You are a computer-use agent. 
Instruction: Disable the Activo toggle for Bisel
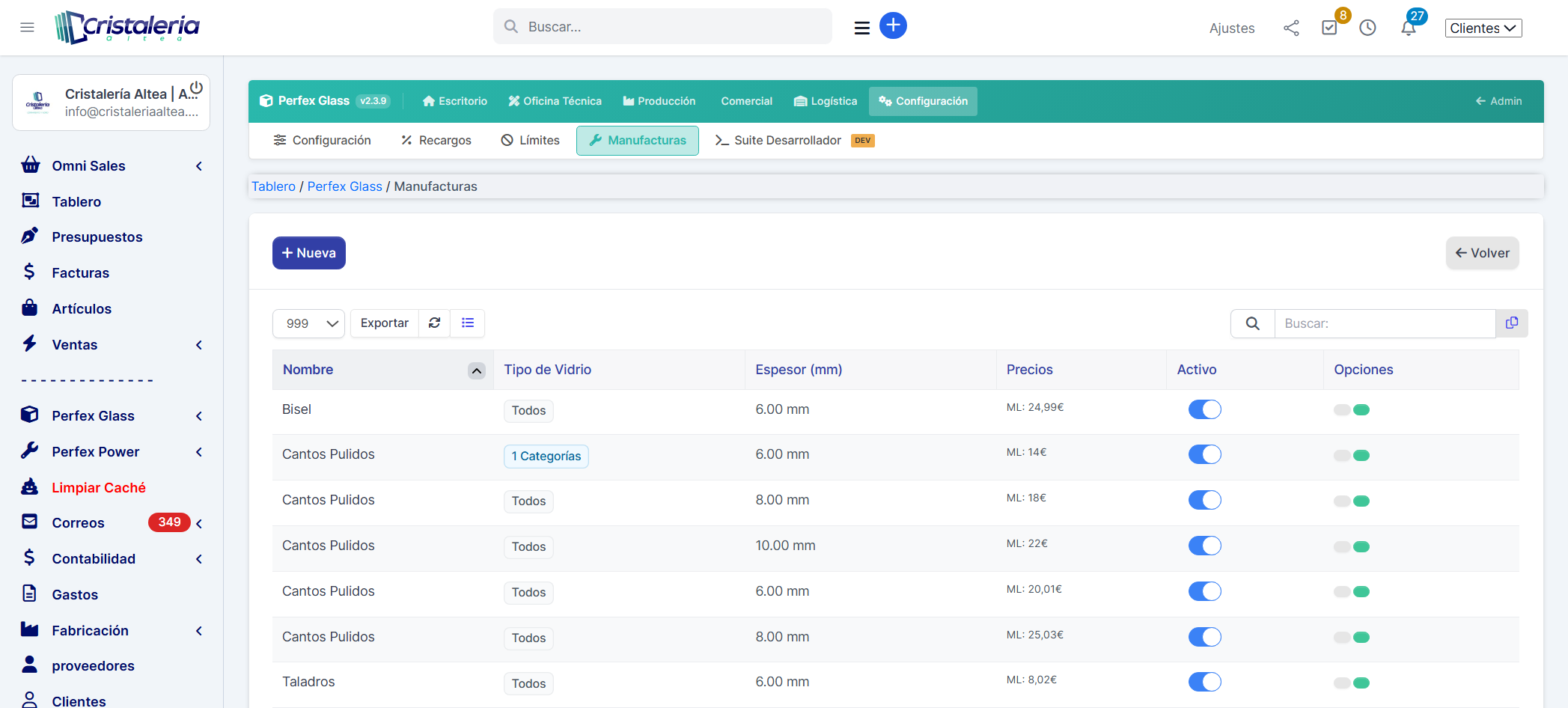pos(1204,410)
